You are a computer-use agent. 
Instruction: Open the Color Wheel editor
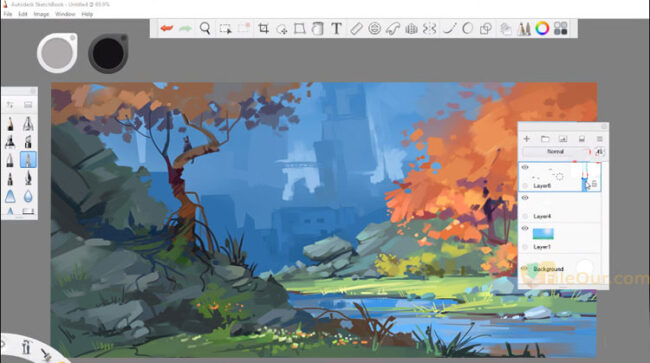coord(542,28)
